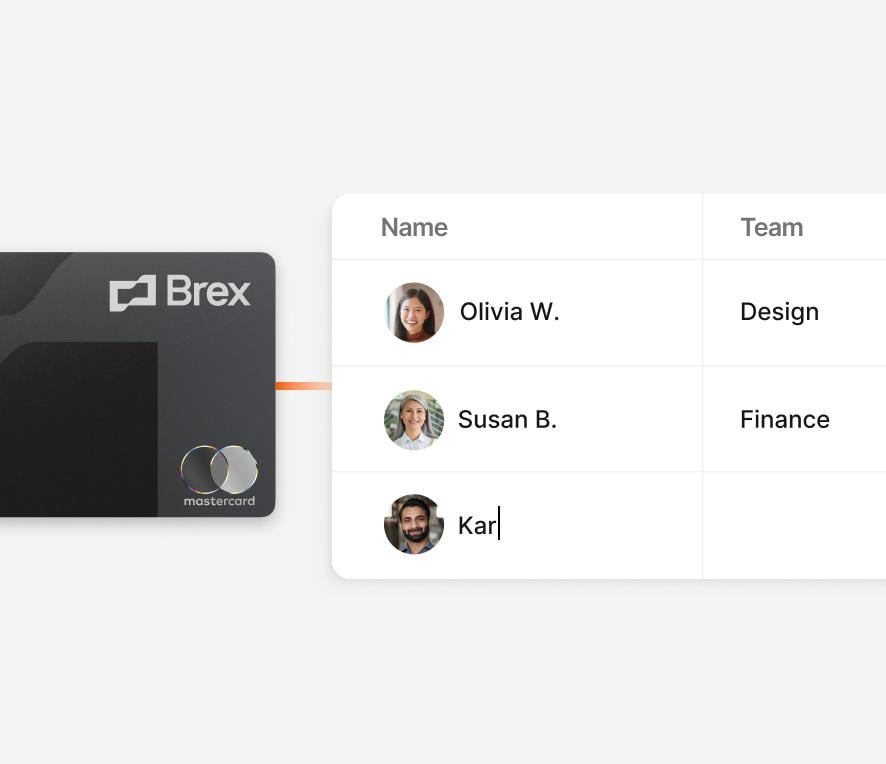Open Susan B. name entry
886x764 pixels.
(x=507, y=420)
